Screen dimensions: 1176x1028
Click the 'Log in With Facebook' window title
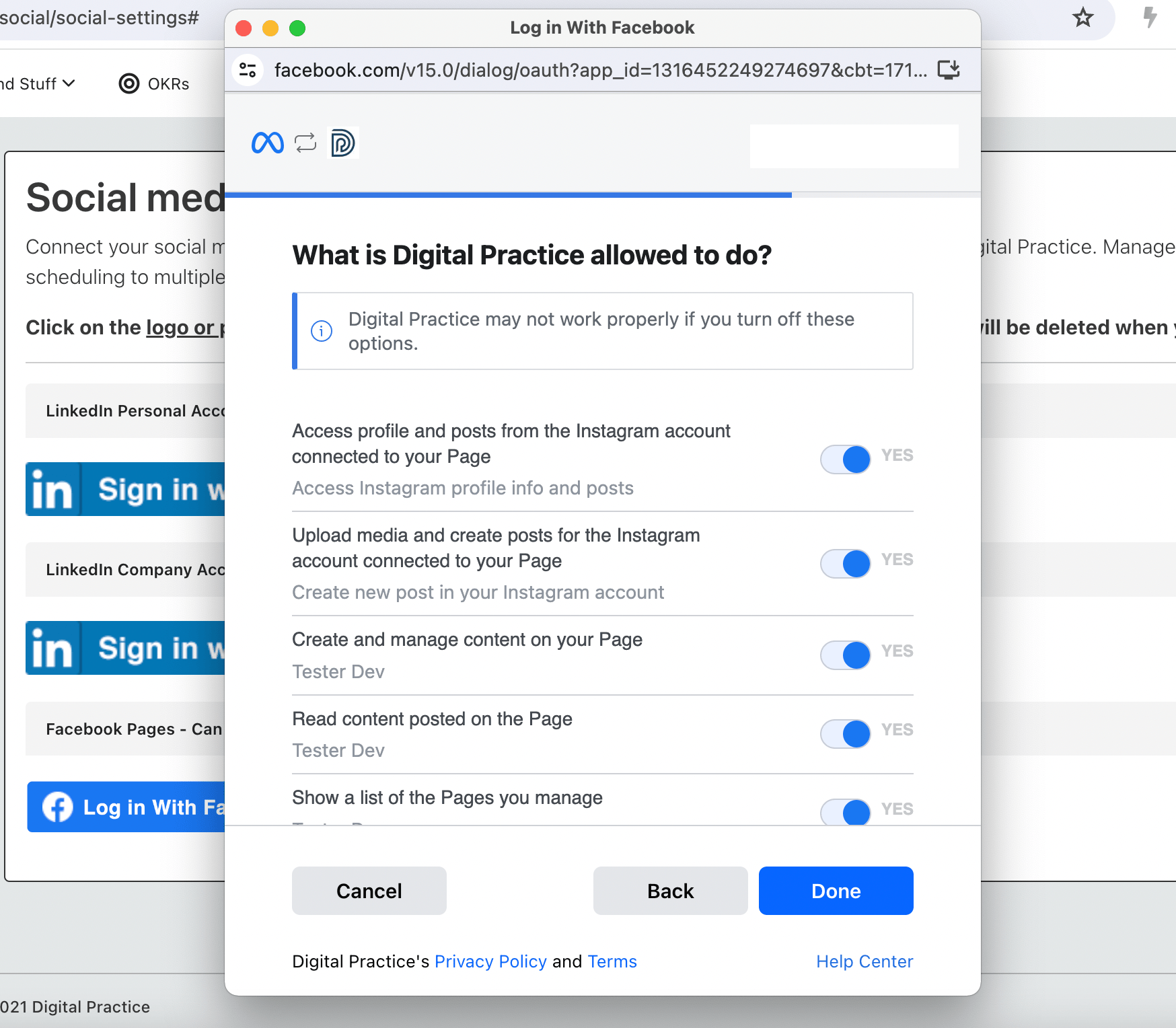(602, 28)
